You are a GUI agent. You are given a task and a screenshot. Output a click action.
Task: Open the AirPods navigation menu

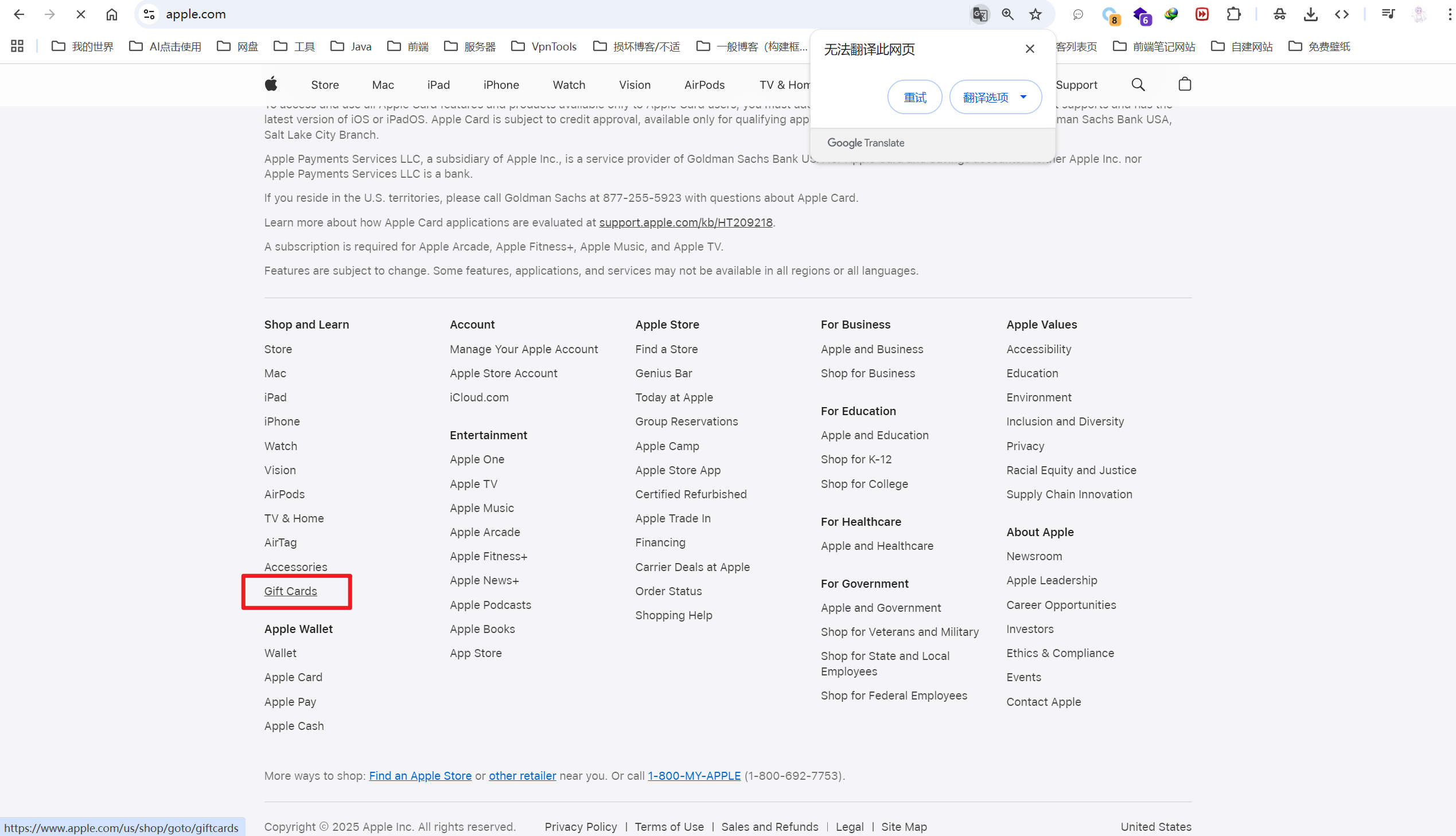pos(704,85)
